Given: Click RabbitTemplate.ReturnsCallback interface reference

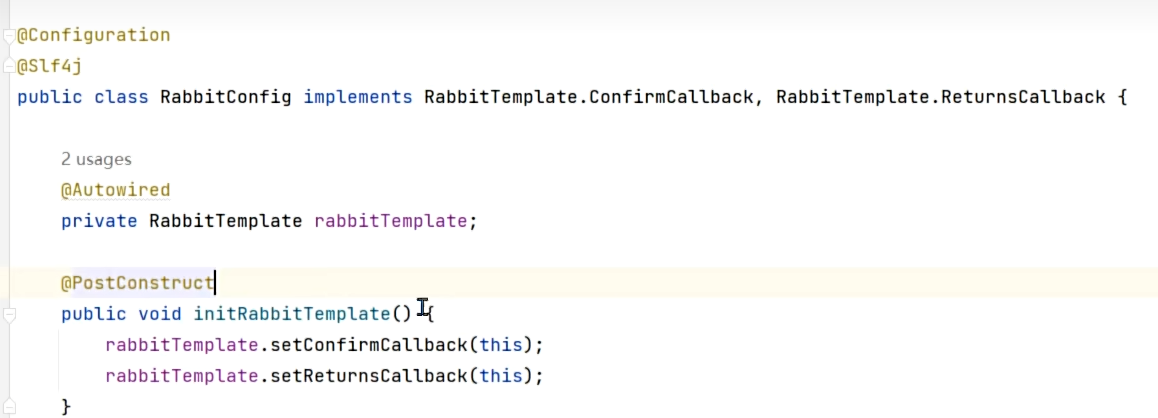Looking at the screenshot, I should point(941,97).
